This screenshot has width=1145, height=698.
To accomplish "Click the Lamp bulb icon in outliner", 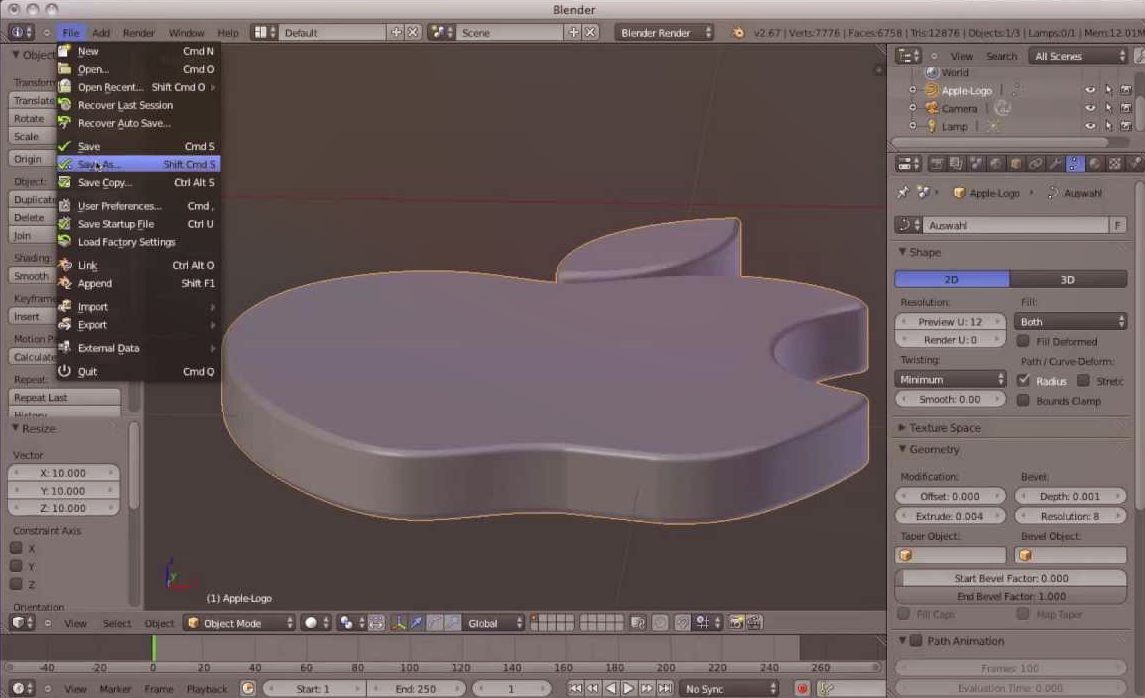I will tap(932, 126).
